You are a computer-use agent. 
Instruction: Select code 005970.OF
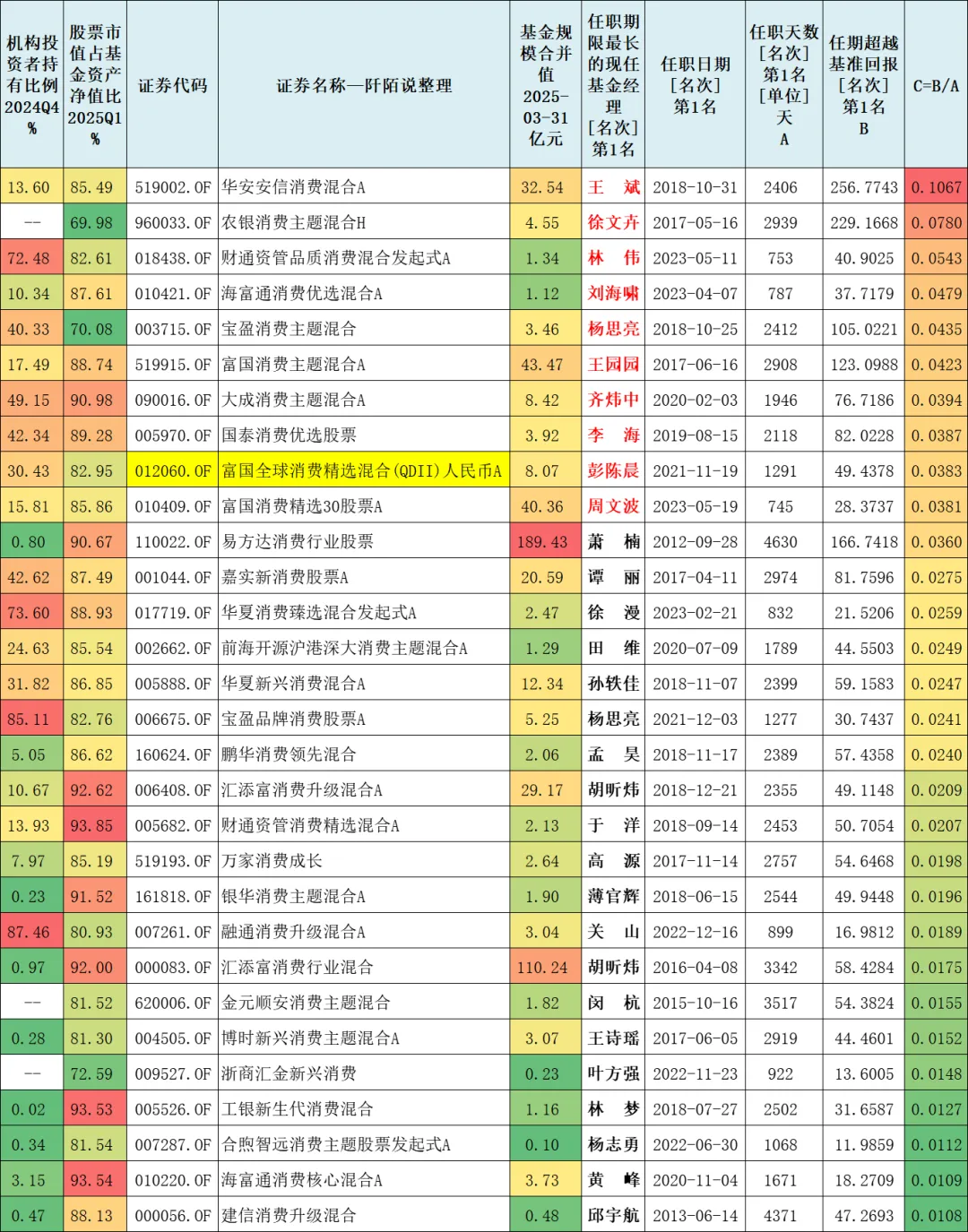(173, 435)
